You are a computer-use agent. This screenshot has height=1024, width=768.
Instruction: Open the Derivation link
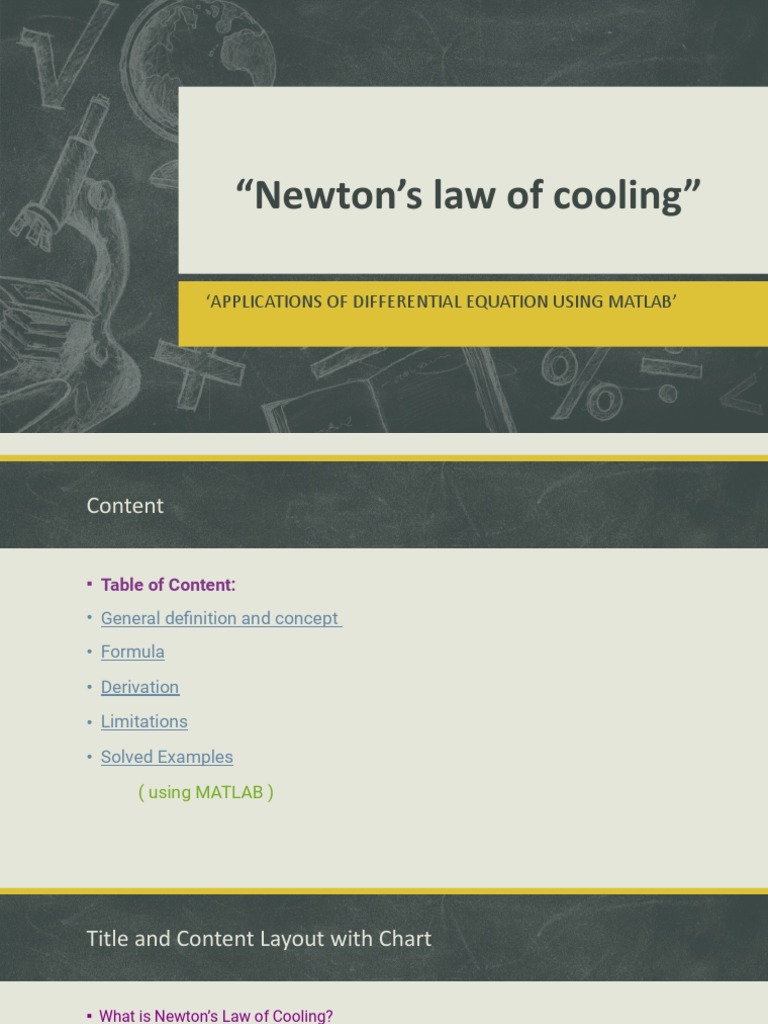[x=140, y=687]
